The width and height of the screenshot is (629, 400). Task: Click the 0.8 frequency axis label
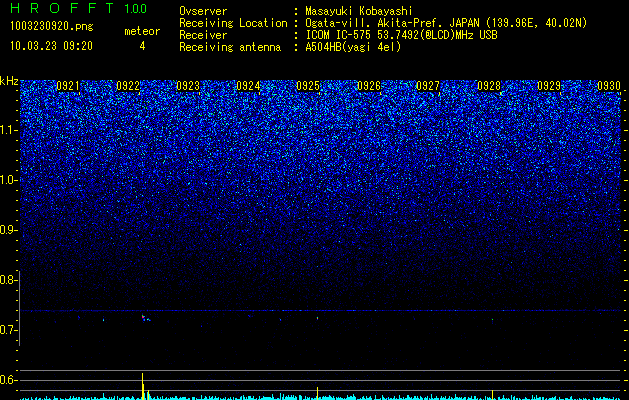[x=8, y=280]
